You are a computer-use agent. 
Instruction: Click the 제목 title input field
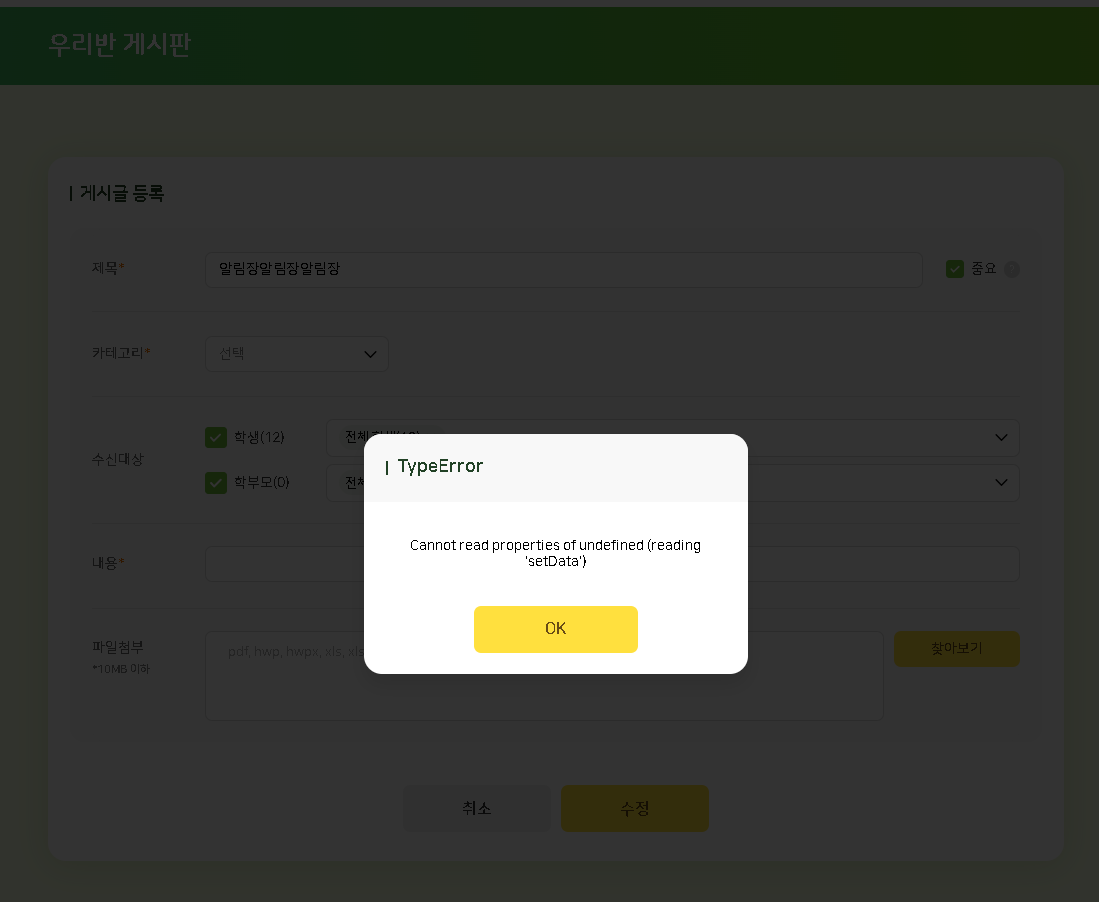563,269
